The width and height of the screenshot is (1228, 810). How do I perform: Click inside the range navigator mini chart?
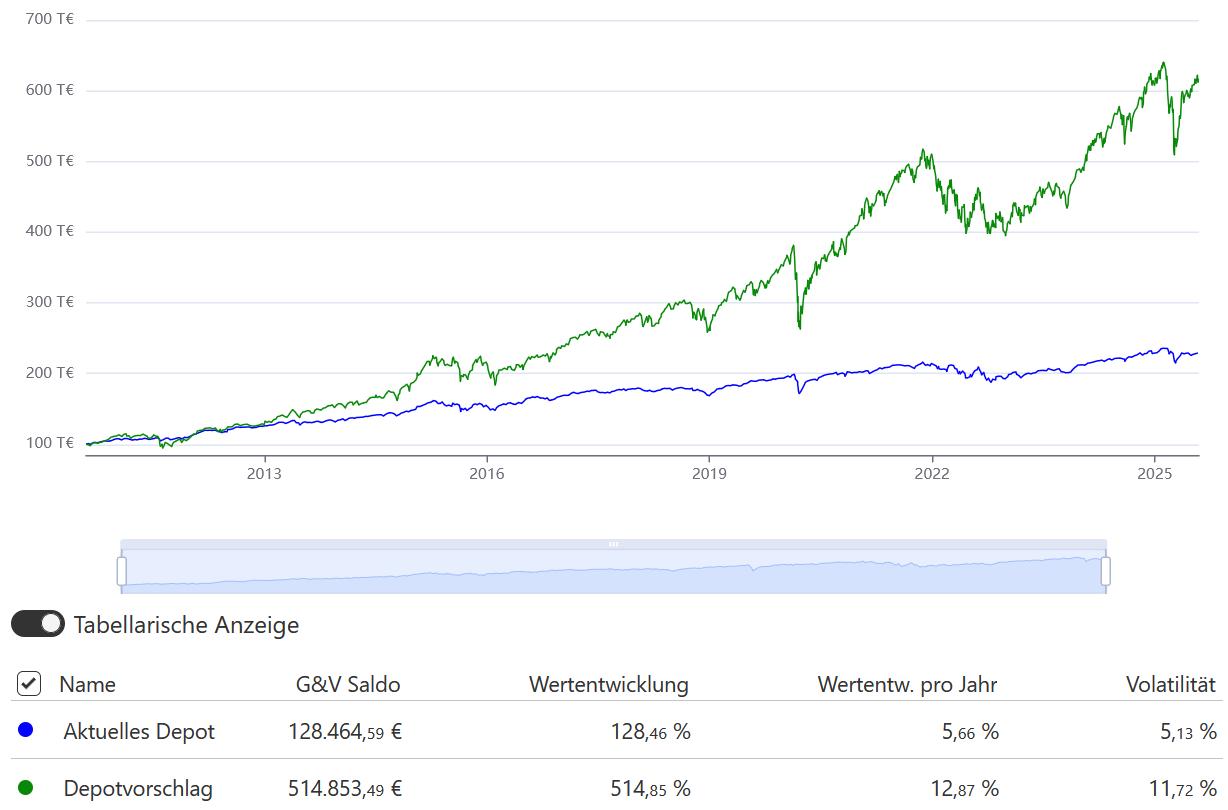(613, 574)
